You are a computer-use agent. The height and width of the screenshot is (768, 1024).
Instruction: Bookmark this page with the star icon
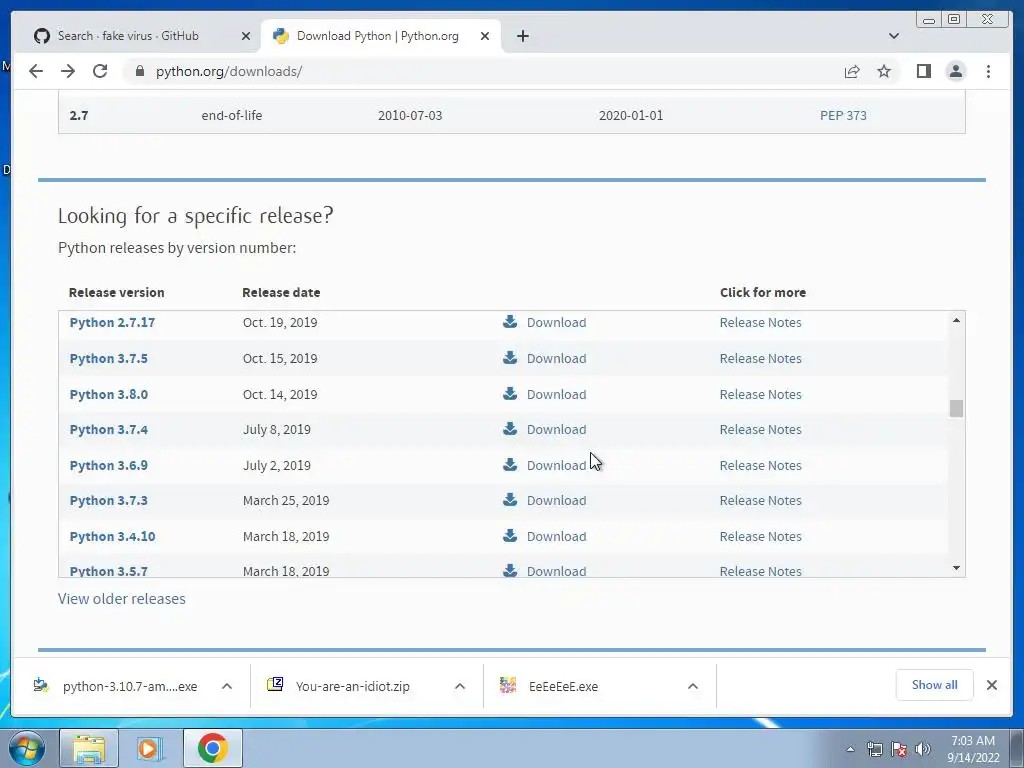pyautogui.click(x=884, y=71)
